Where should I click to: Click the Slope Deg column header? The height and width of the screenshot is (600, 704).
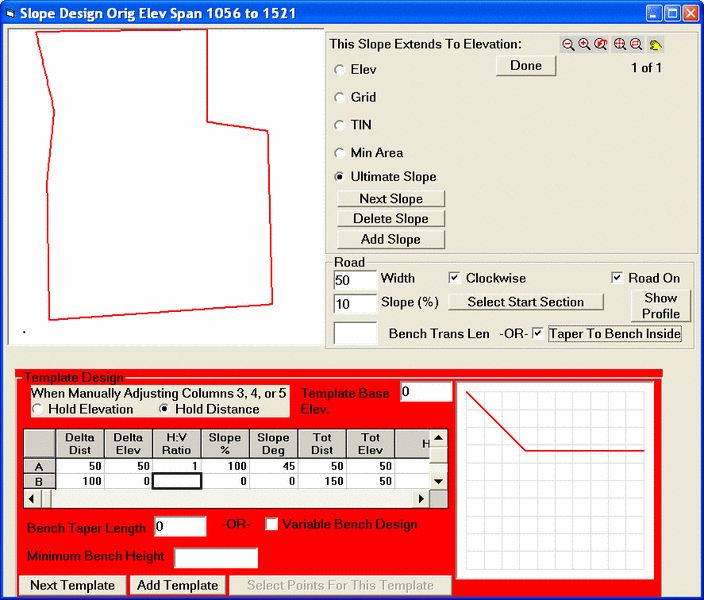(274, 444)
